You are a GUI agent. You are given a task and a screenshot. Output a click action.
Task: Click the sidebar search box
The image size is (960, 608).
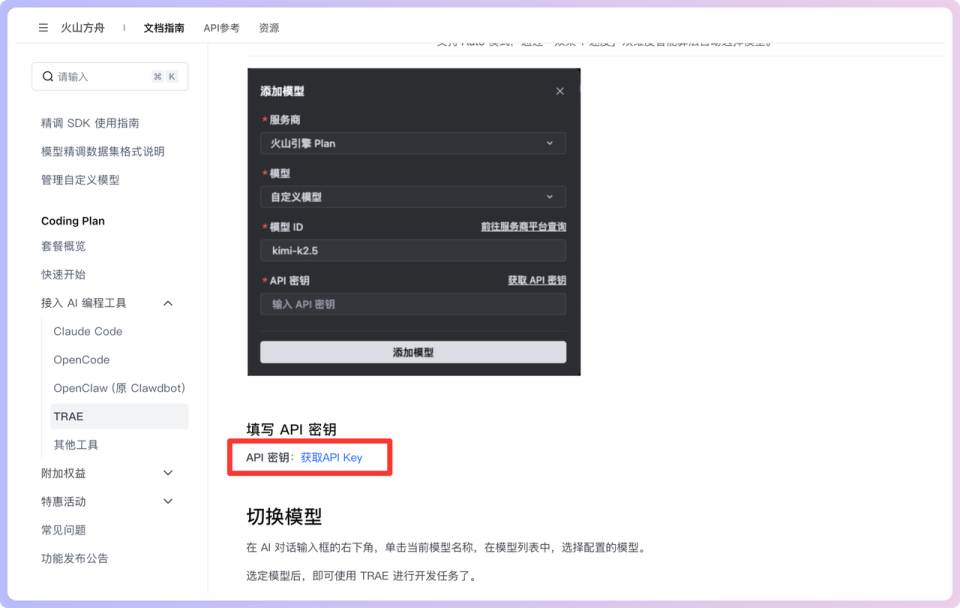coord(110,76)
